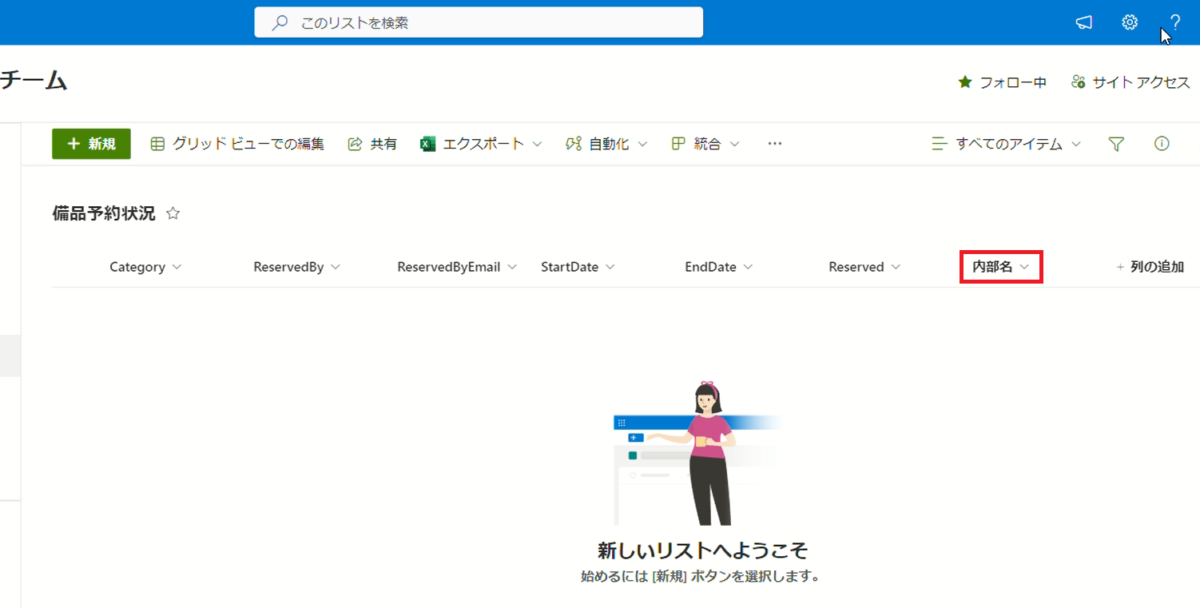The width and height of the screenshot is (1200, 608).
Task: Click the サイト アクセス link
Action: click(x=1130, y=82)
